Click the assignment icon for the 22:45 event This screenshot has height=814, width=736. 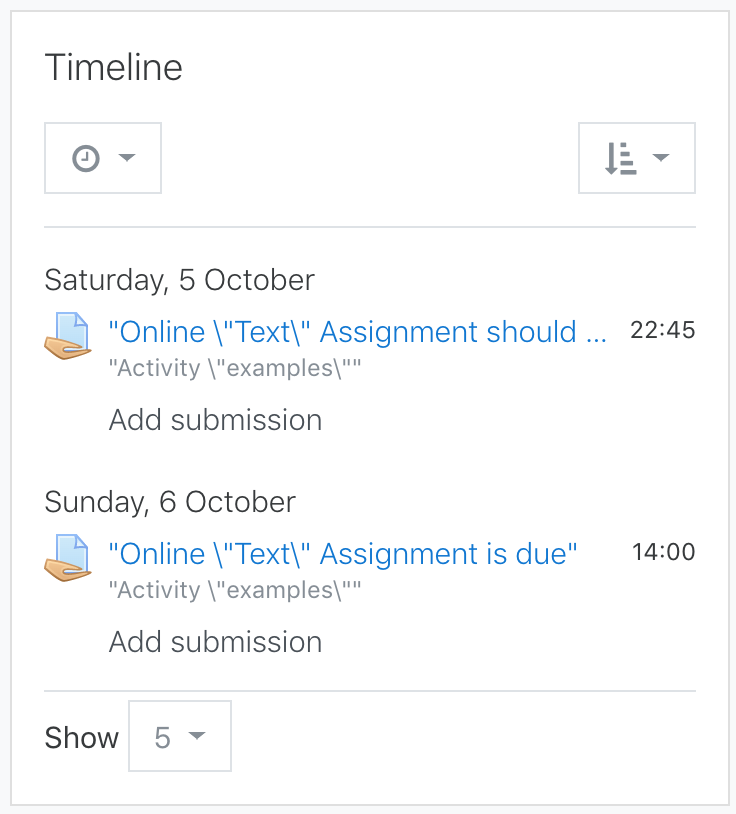pos(67,335)
